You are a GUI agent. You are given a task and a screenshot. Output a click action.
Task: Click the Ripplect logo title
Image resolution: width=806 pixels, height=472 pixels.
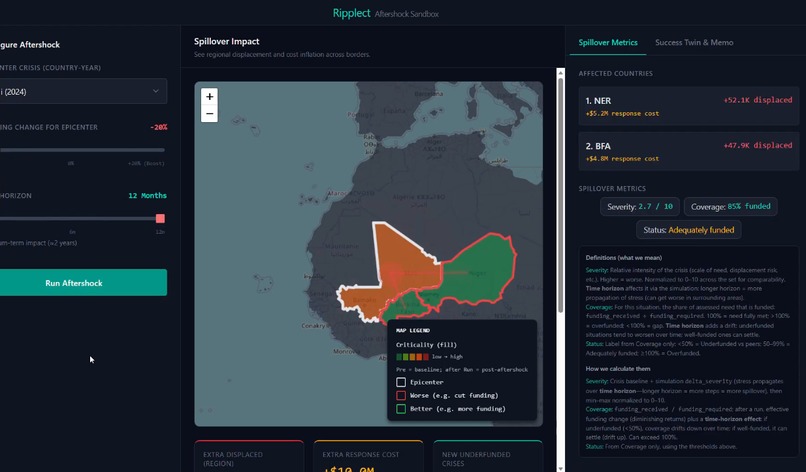coord(352,13)
